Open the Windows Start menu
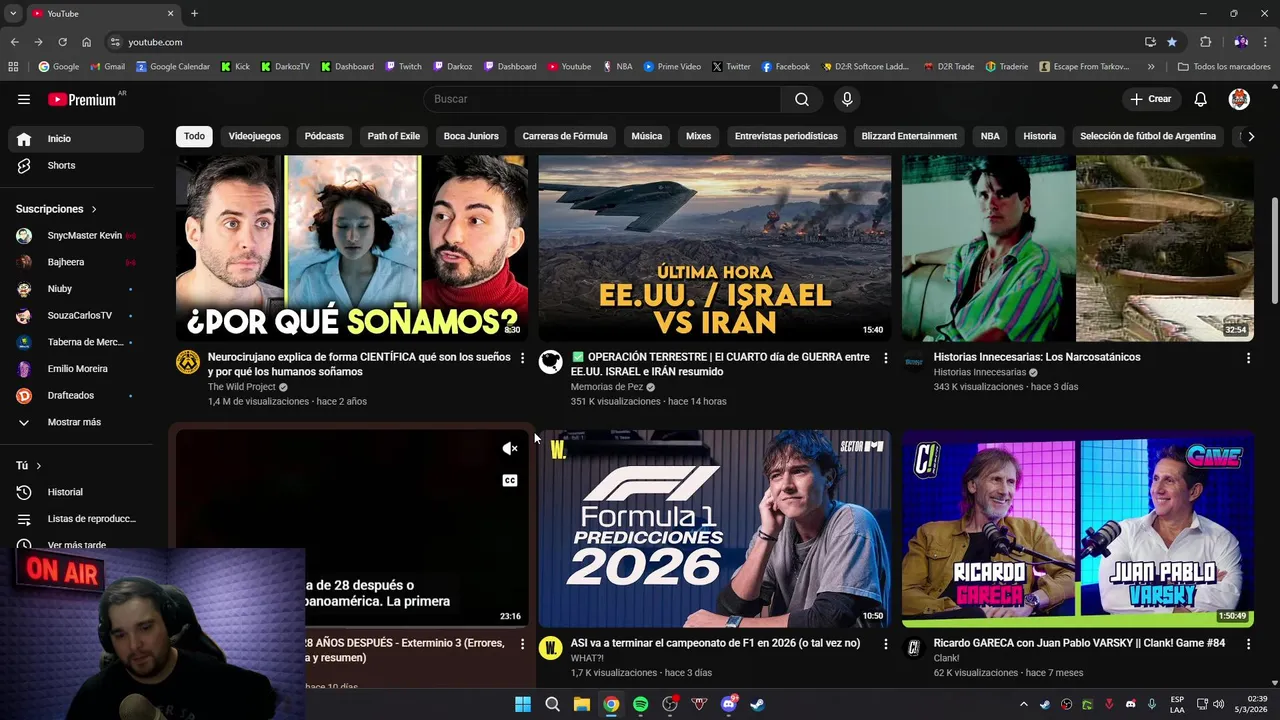The height and width of the screenshot is (720, 1280). pyautogui.click(x=522, y=704)
